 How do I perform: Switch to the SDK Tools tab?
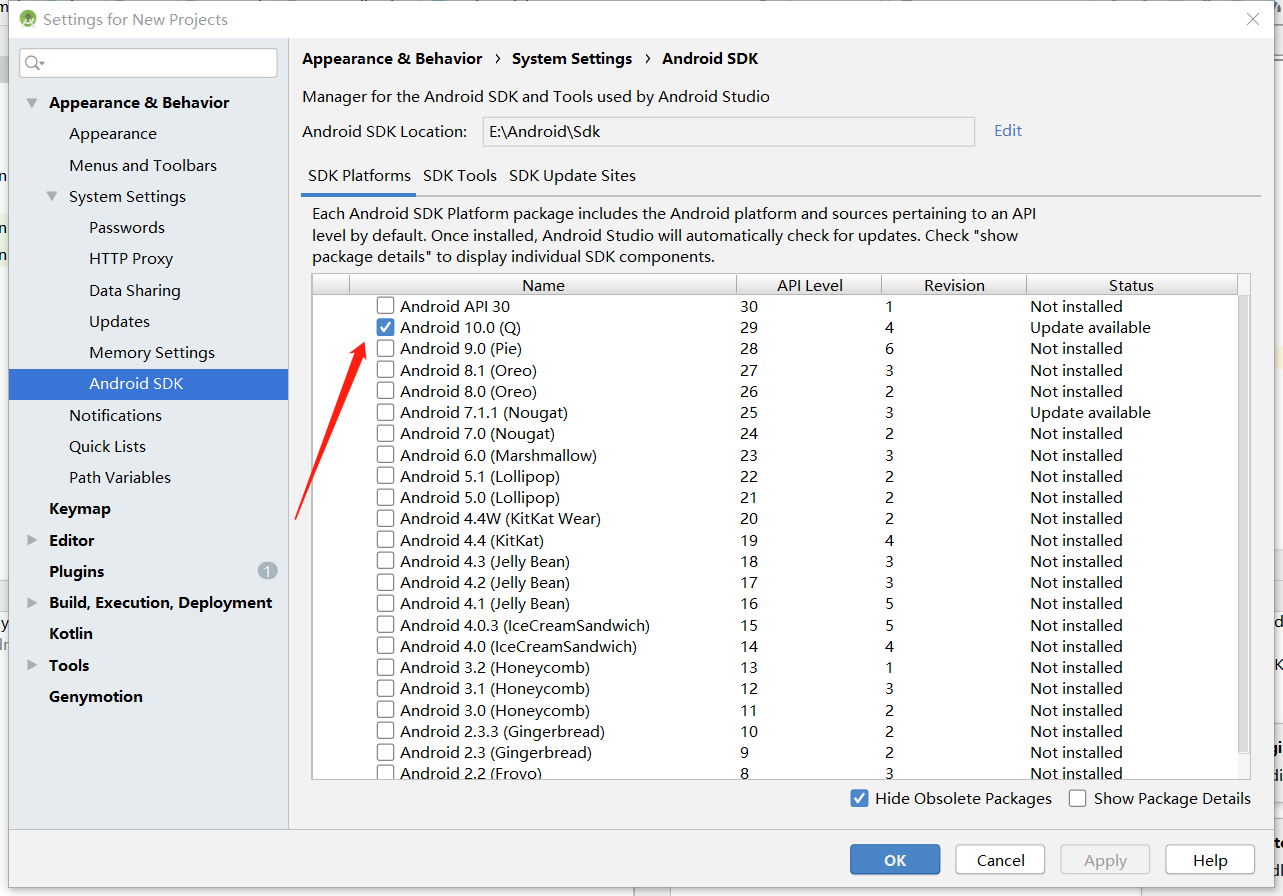click(460, 175)
